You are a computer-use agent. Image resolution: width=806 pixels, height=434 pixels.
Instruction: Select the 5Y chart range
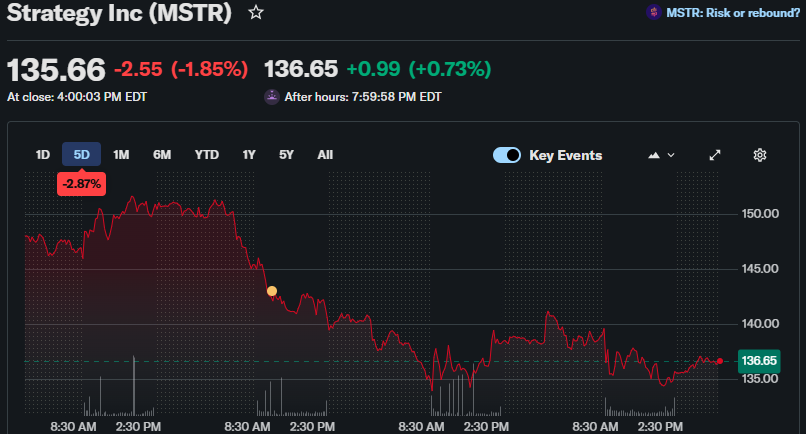tap(286, 155)
